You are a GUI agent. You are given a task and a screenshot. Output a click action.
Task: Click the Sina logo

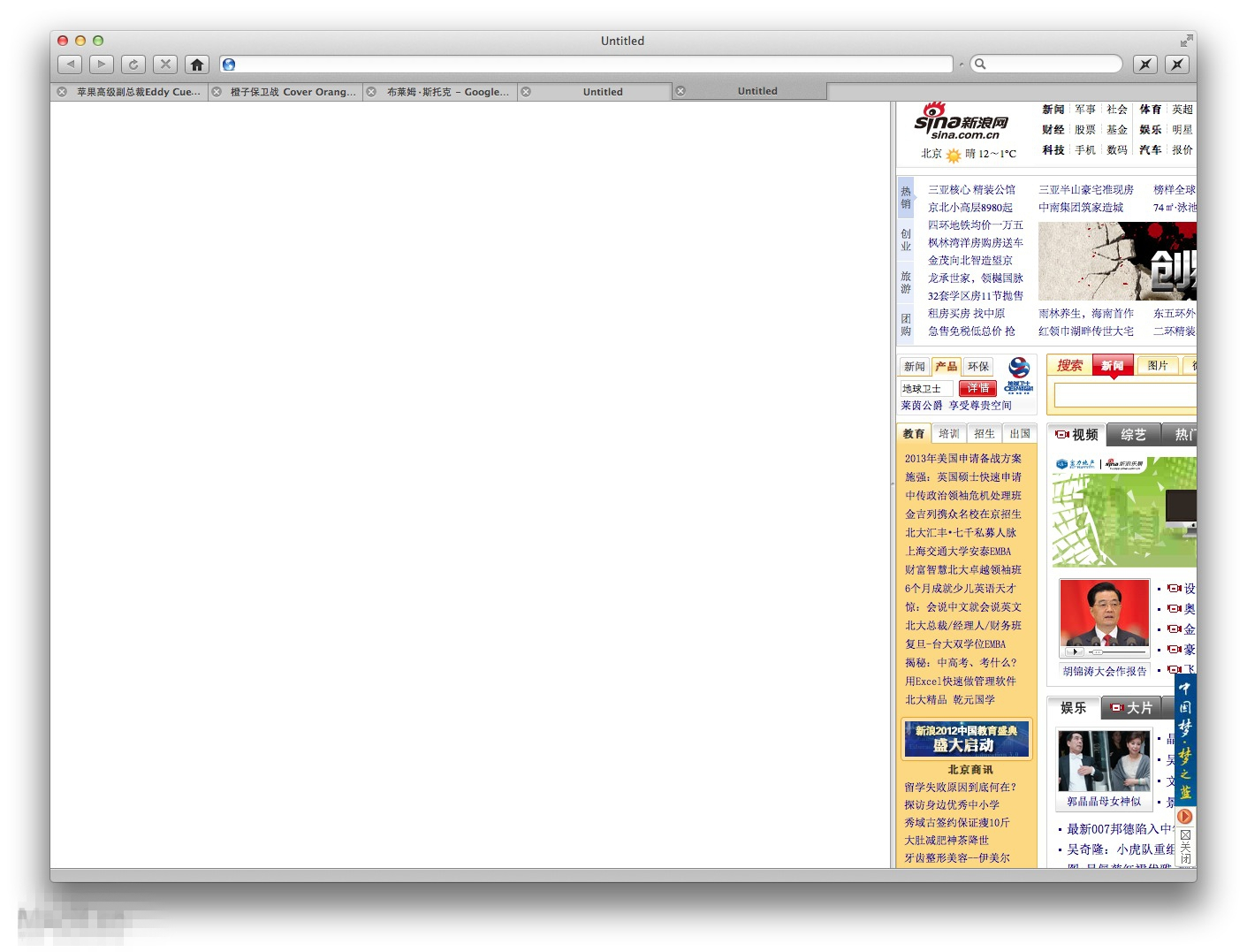(x=962, y=122)
